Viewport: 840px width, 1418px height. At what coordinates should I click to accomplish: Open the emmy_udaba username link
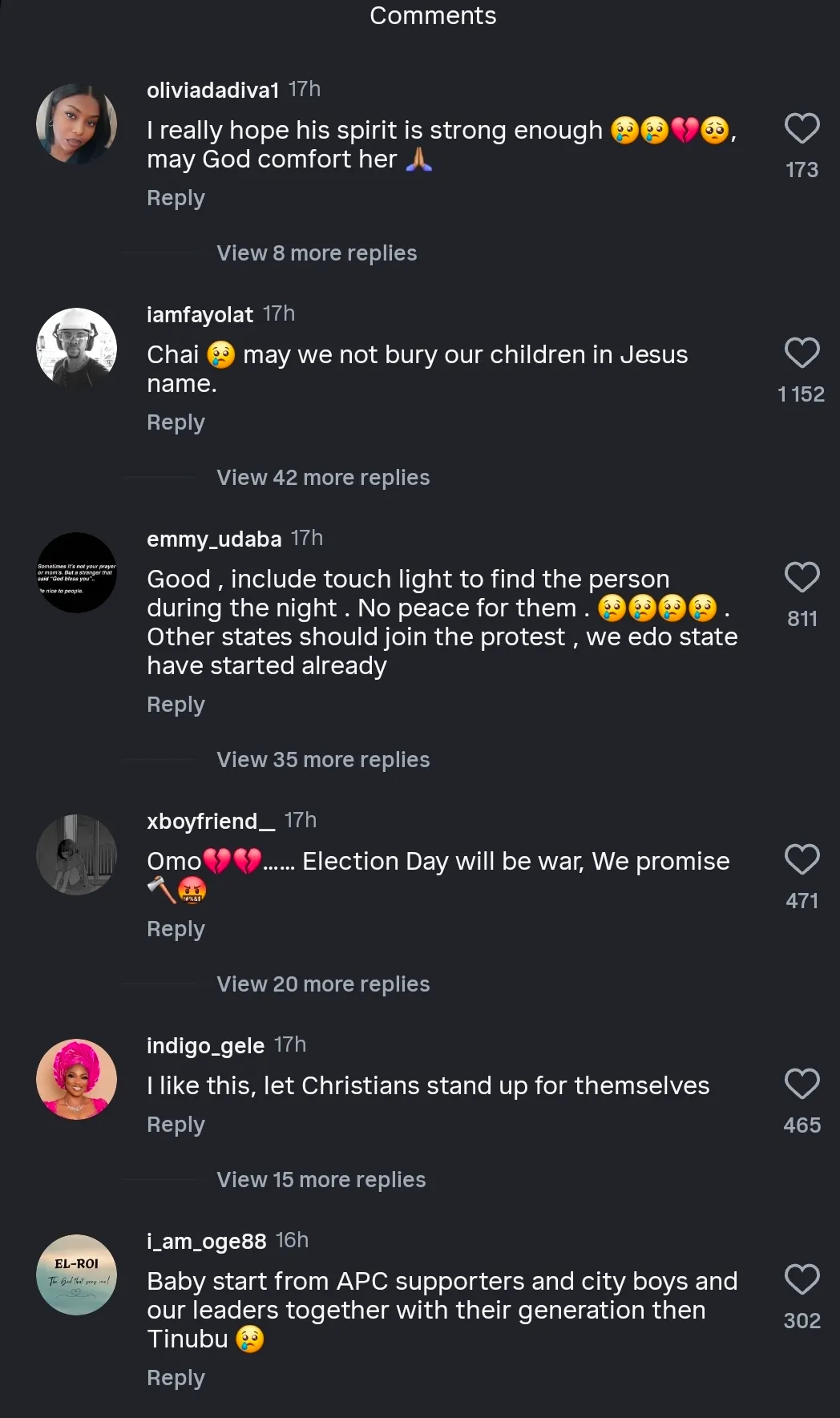coord(214,539)
